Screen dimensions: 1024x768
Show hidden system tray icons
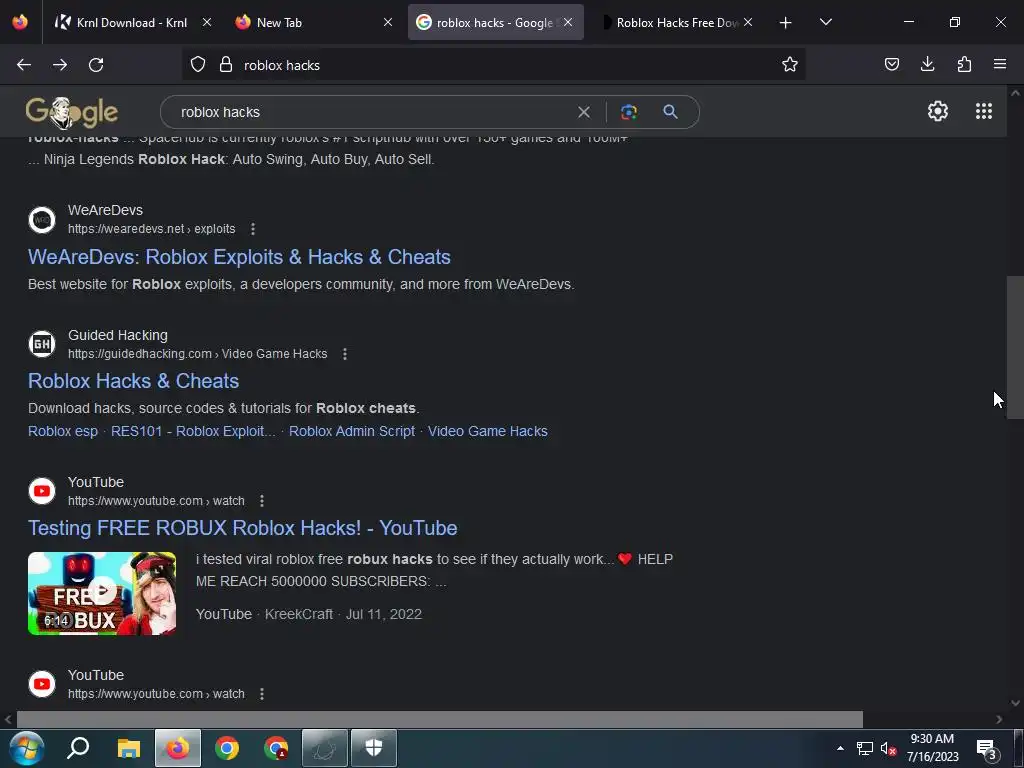(x=840, y=748)
